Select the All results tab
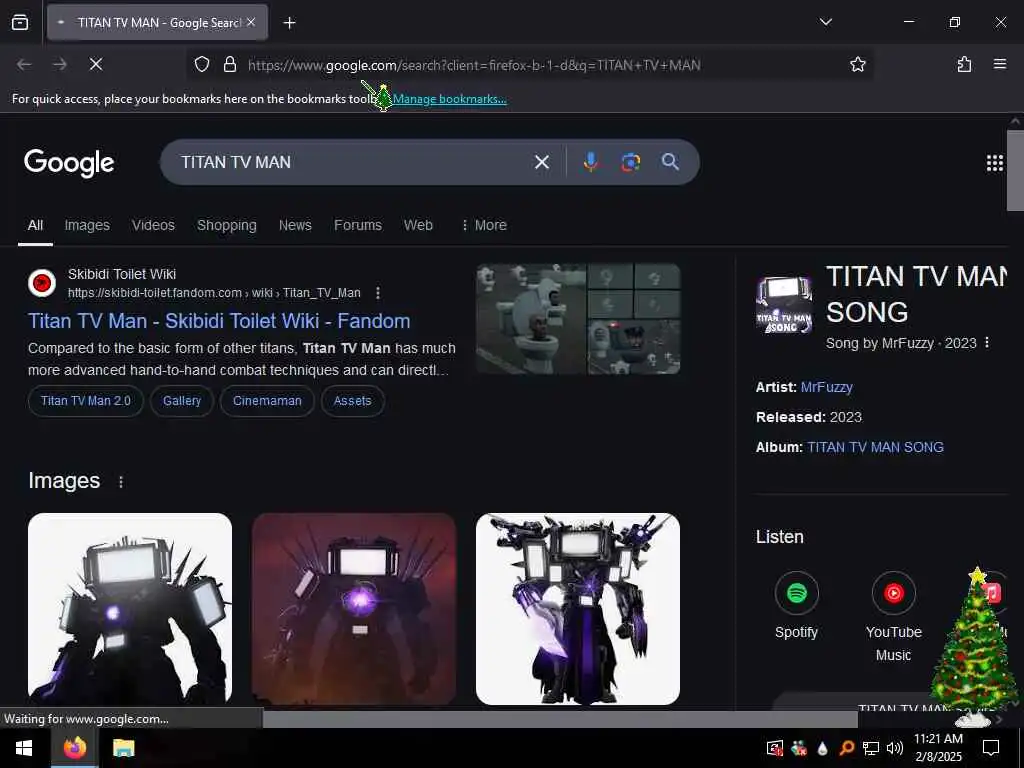Image resolution: width=1024 pixels, height=768 pixels. (35, 225)
